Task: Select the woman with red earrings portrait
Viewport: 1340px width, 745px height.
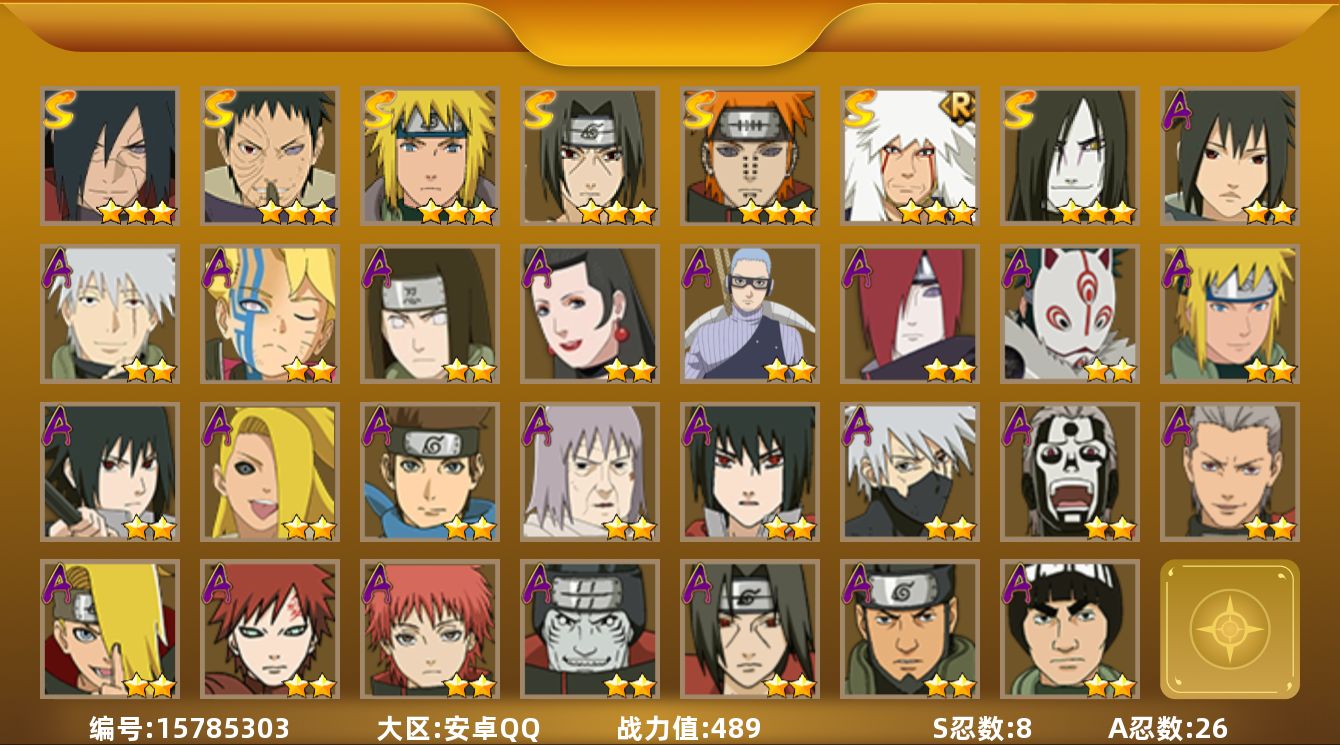Action: coord(590,314)
